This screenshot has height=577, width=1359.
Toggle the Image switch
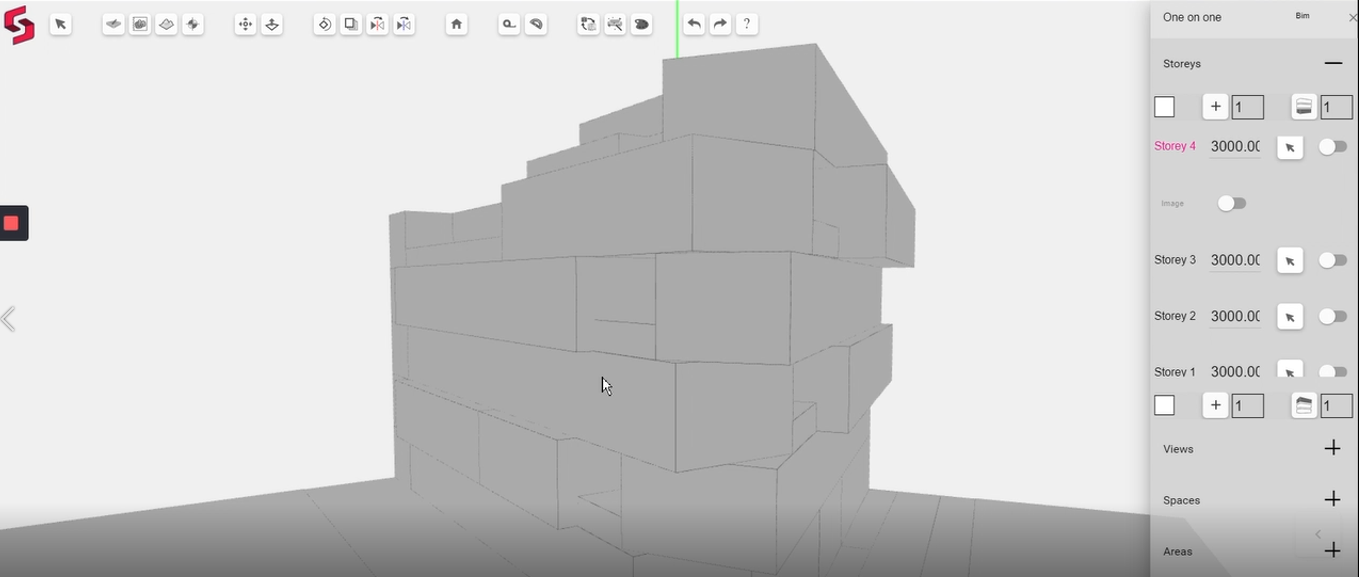point(1232,203)
